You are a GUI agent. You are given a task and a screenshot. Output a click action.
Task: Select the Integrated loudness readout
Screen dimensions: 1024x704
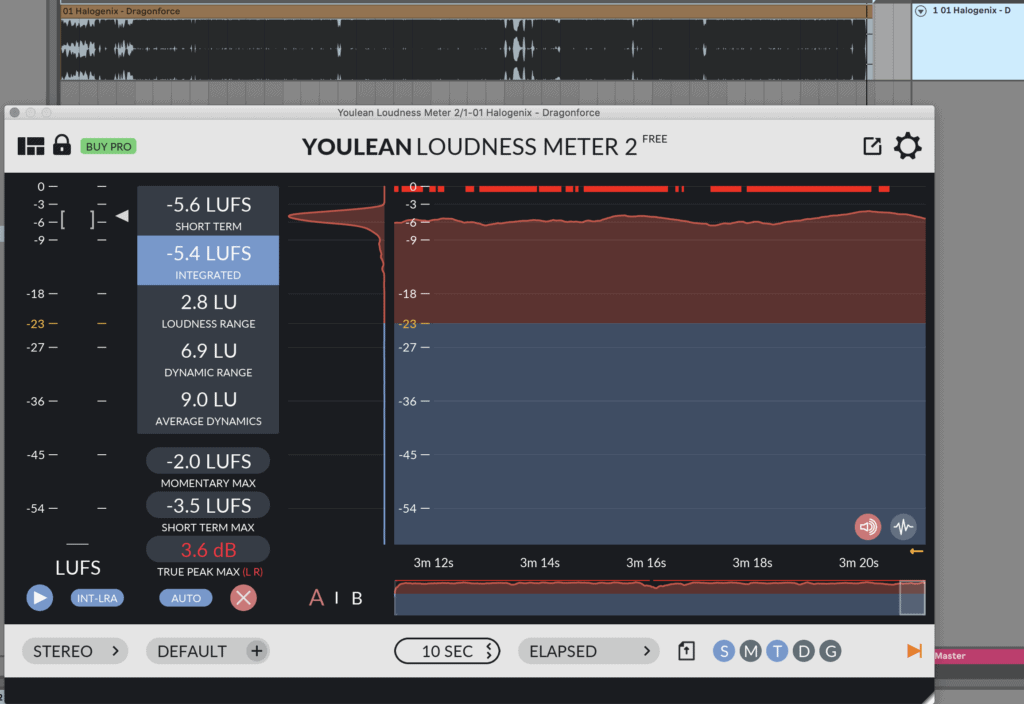(x=208, y=260)
